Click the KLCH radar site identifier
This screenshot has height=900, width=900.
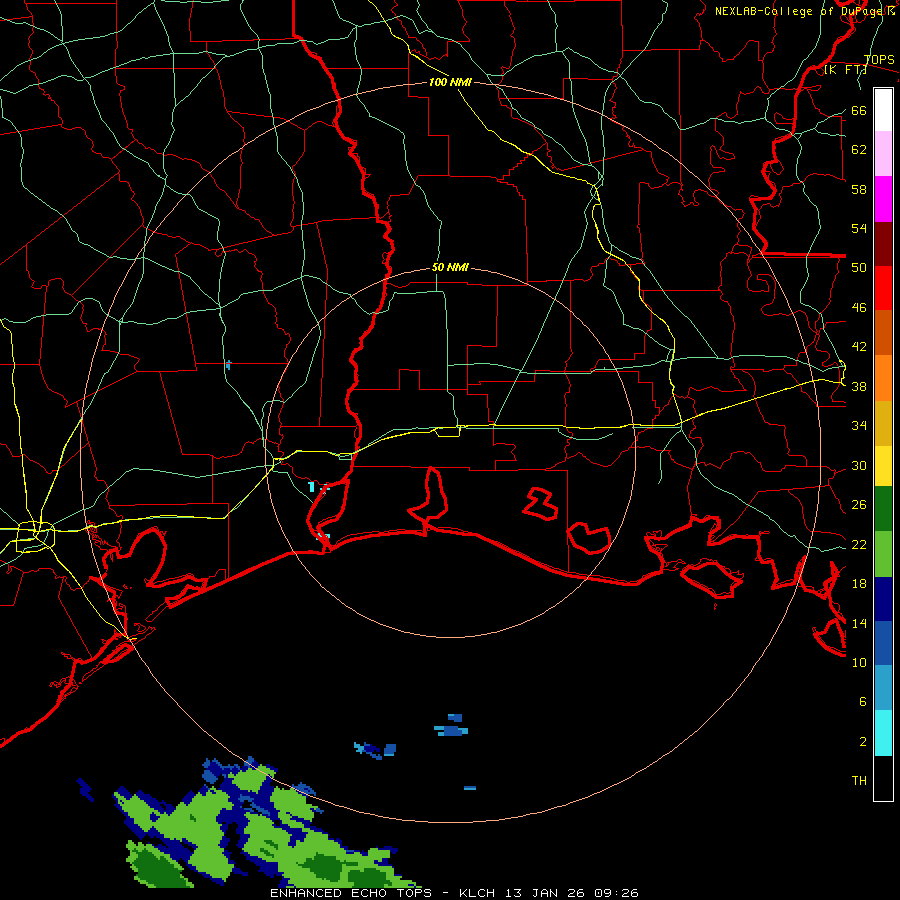[477, 893]
